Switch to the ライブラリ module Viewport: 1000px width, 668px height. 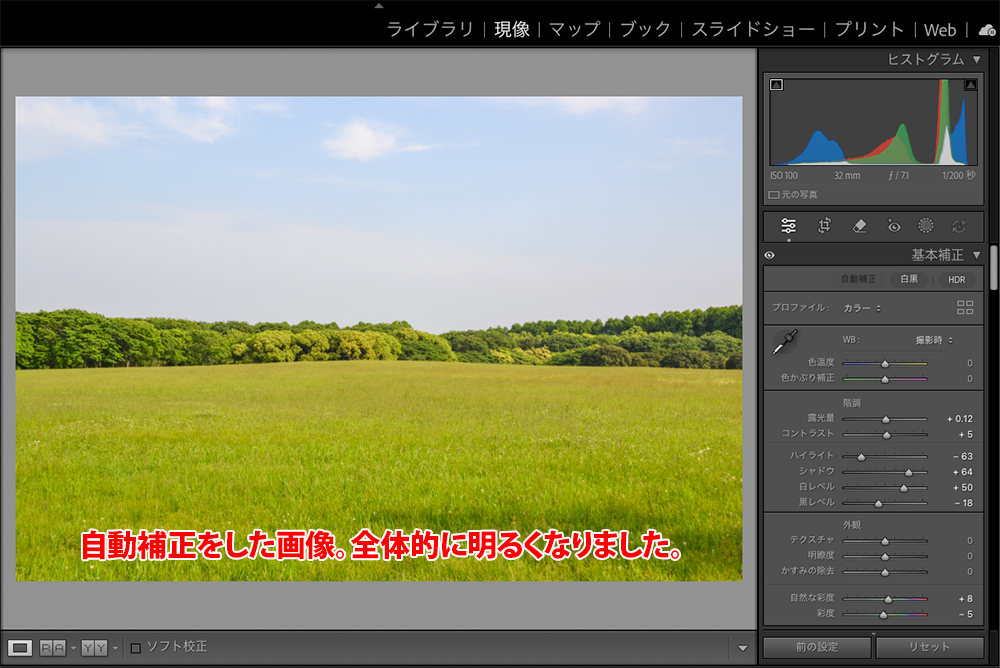[x=430, y=30]
